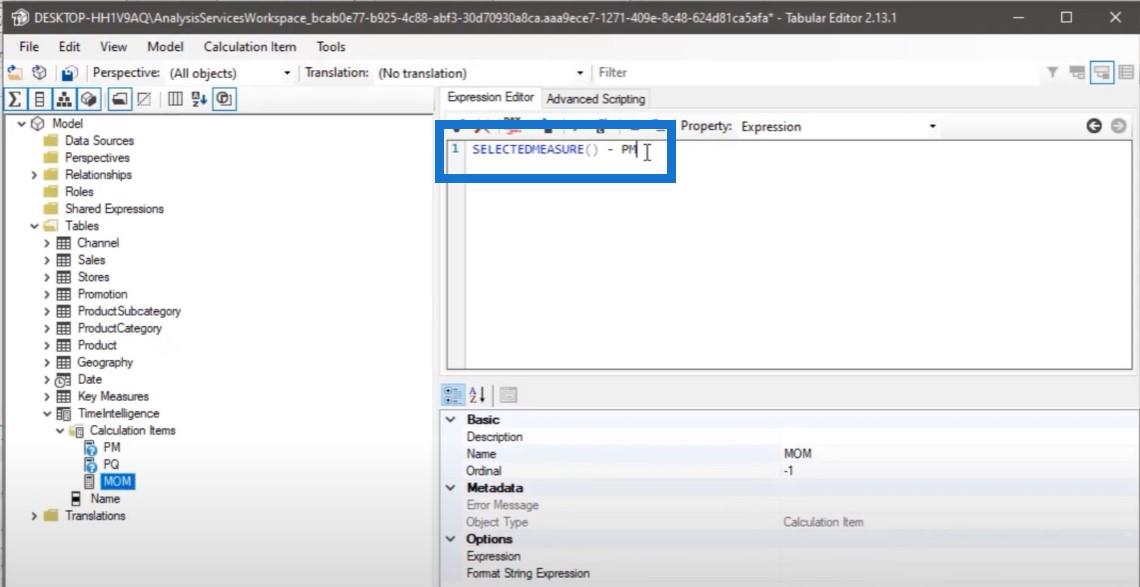Click the categorized view icon in property grid
The height and width of the screenshot is (587, 1140).
click(453, 395)
